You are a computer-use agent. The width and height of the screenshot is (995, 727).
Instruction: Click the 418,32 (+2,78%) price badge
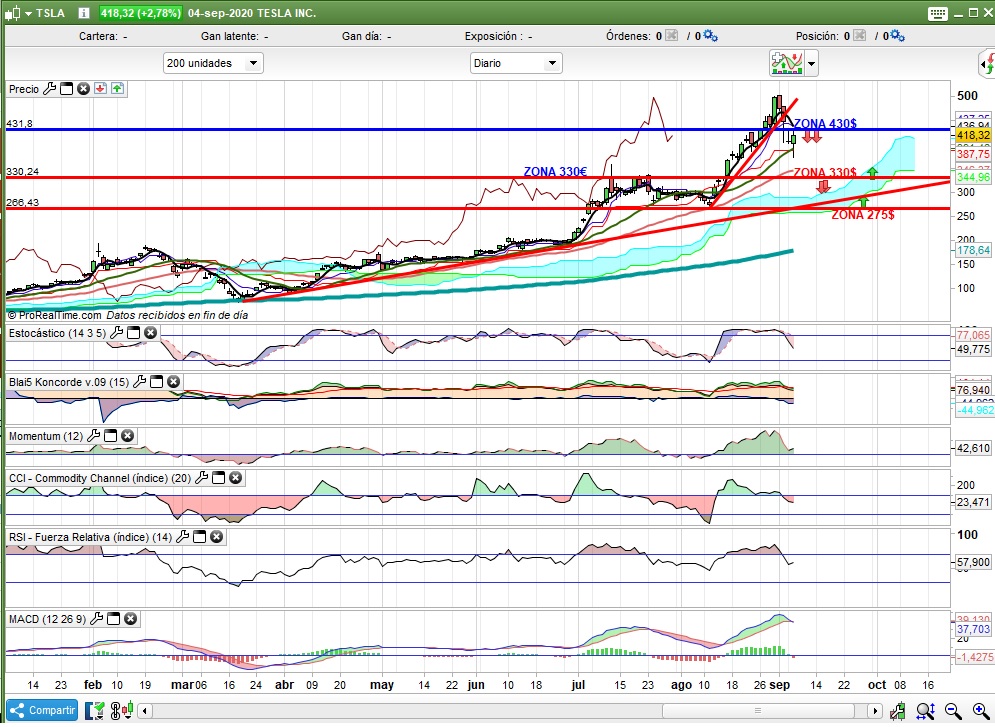[140, 13]
